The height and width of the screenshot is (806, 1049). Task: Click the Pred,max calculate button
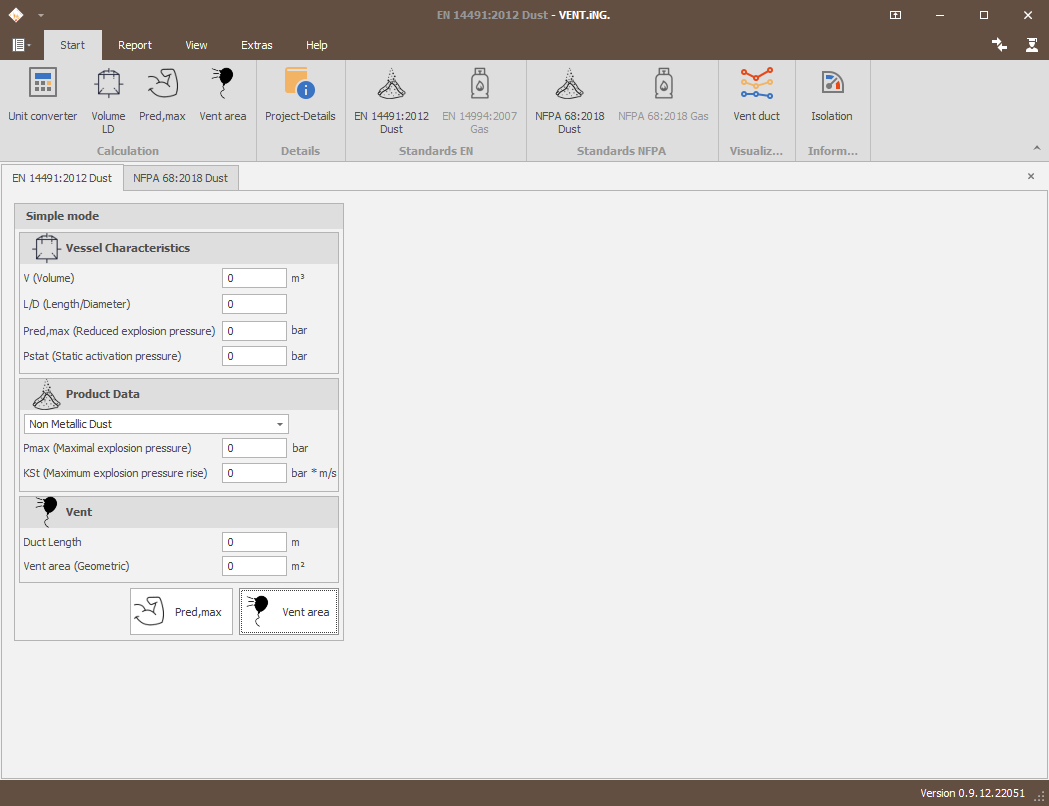click(x=181, y=611)
